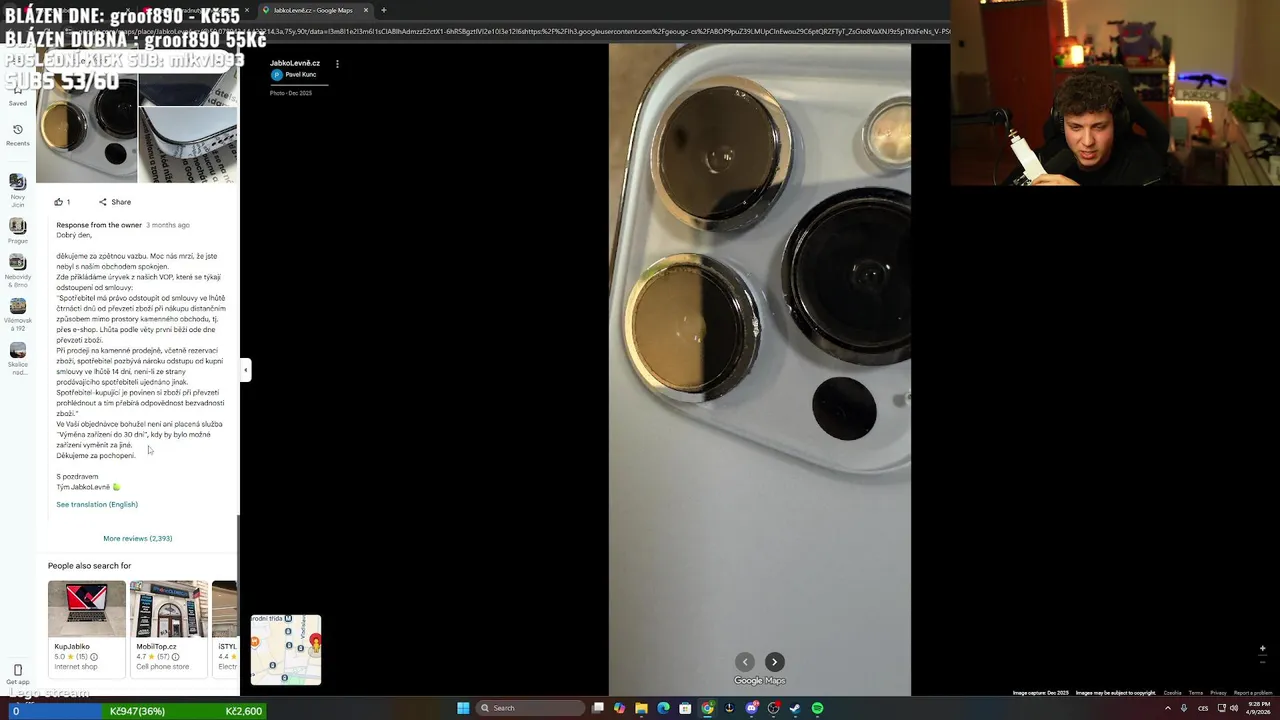Open the three-dot menu beside JabkoLevně.cz
This screenshot has width=1280, height=720.
[x=337, y=64]
